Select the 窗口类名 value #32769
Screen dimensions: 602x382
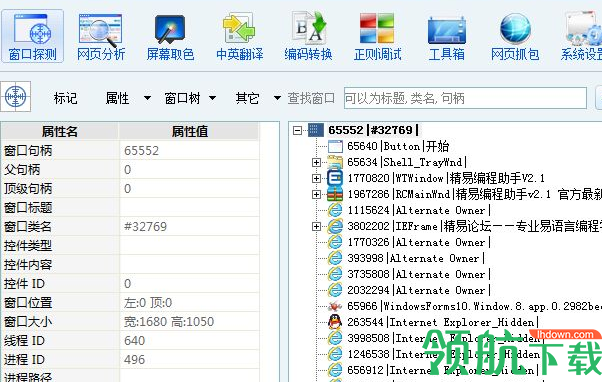(189, 227)
